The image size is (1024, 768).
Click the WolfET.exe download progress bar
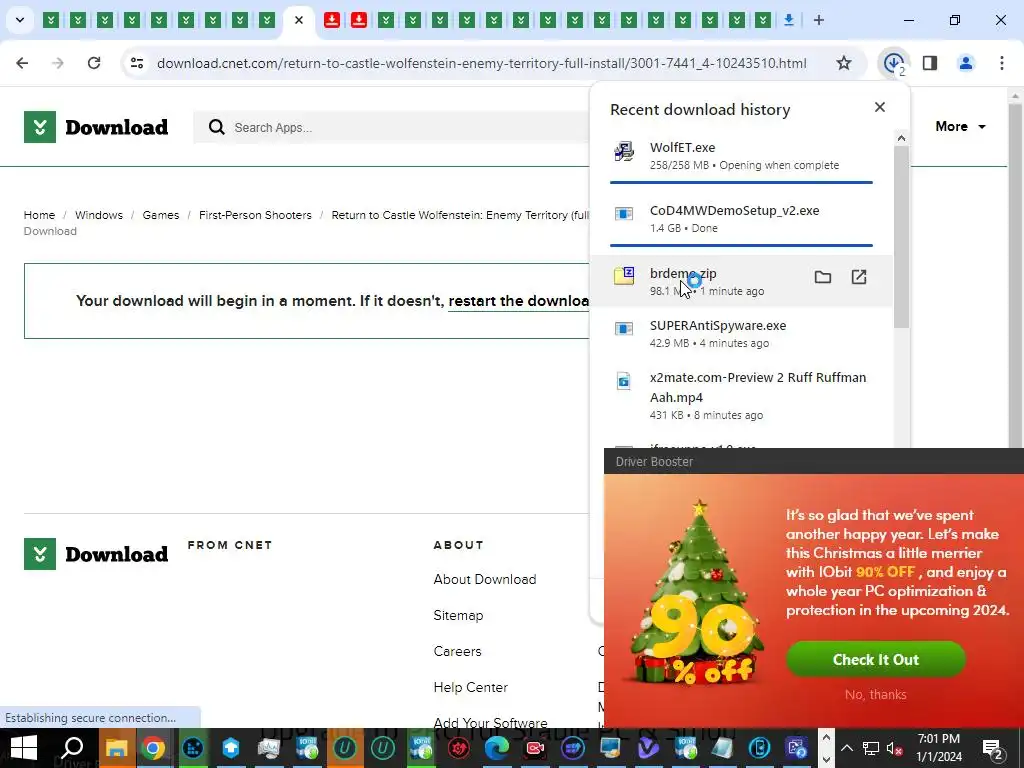tap(741, 182)
